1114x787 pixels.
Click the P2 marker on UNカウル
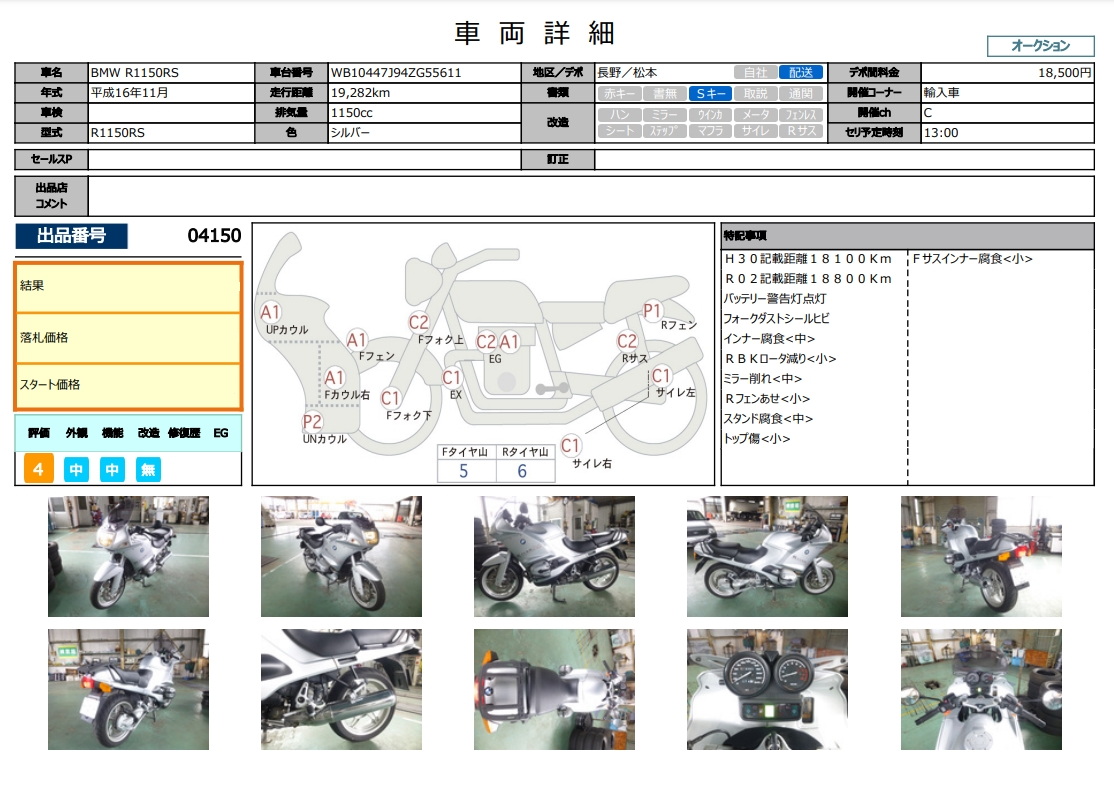[312, 421]
